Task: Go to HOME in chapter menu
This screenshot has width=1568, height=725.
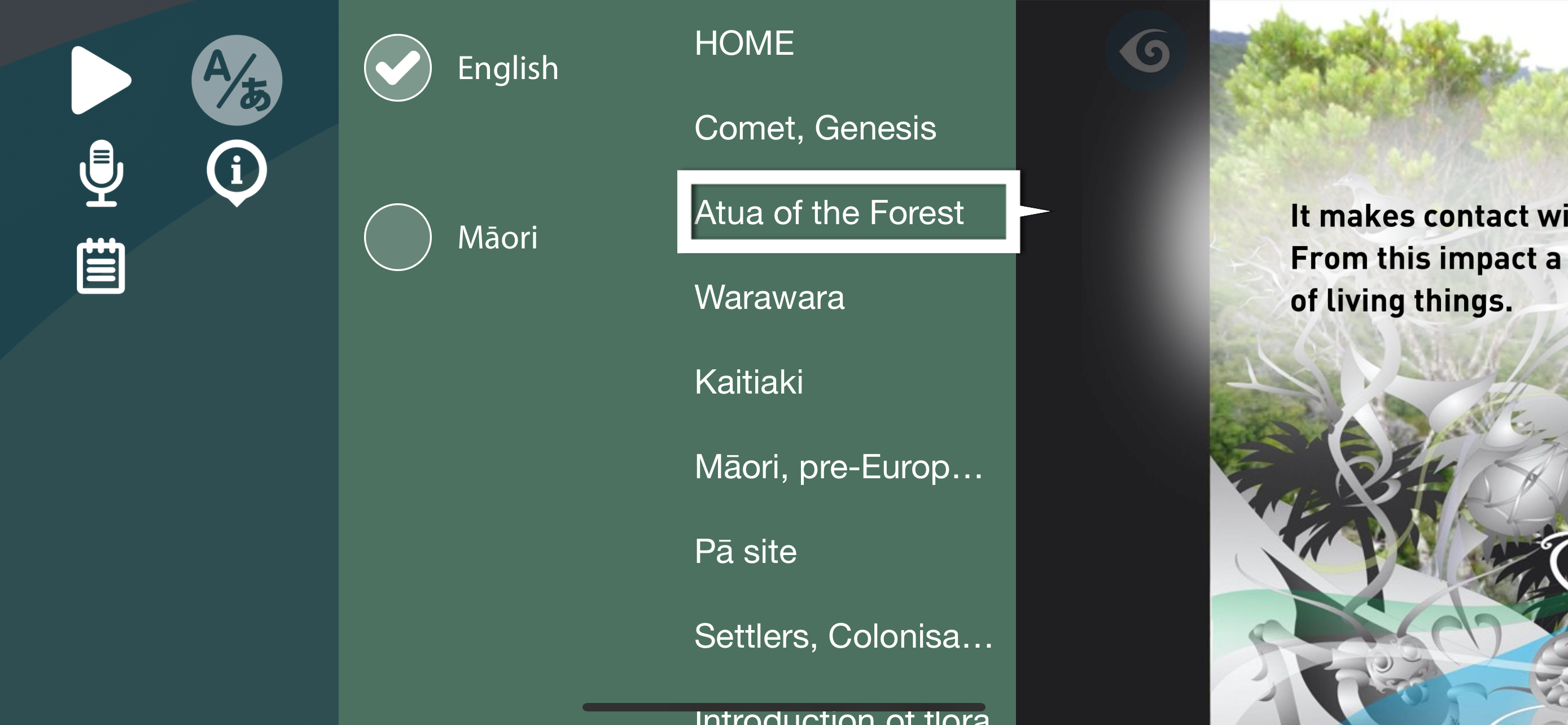Action: (744, 43)
